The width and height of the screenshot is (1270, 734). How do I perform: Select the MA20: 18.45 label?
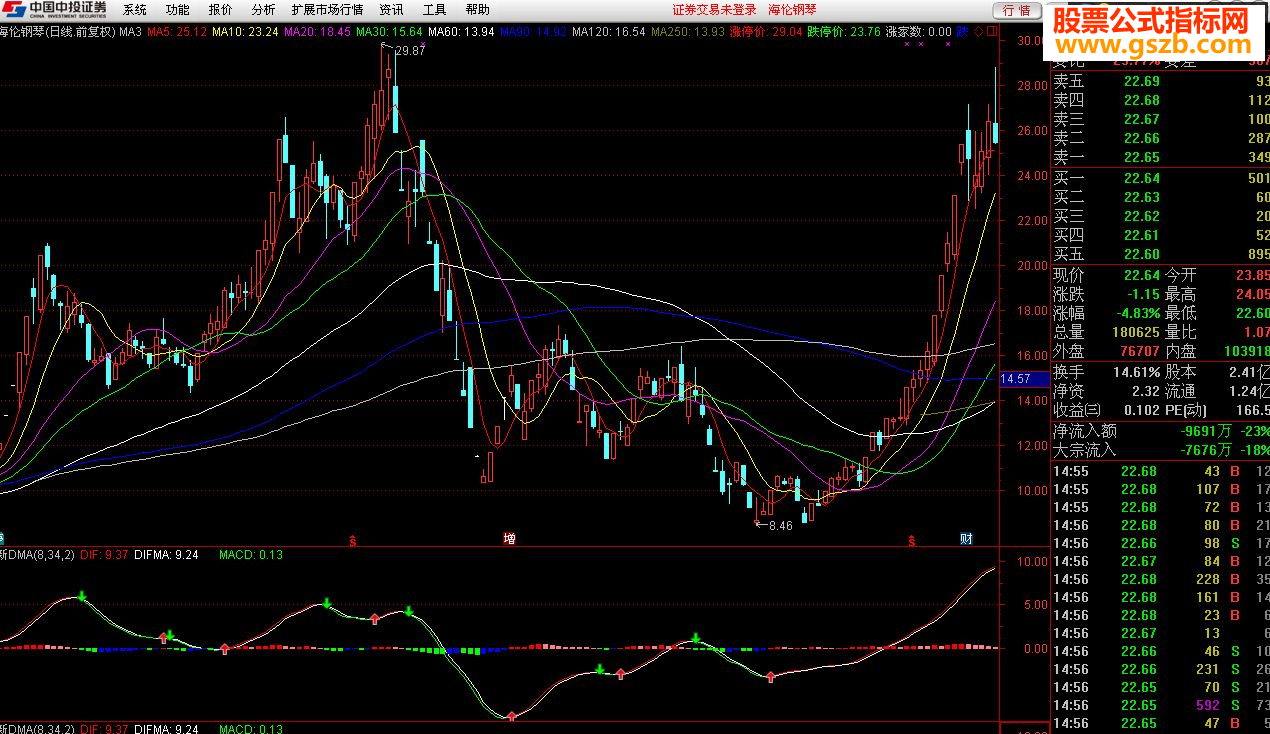point(318,32)
